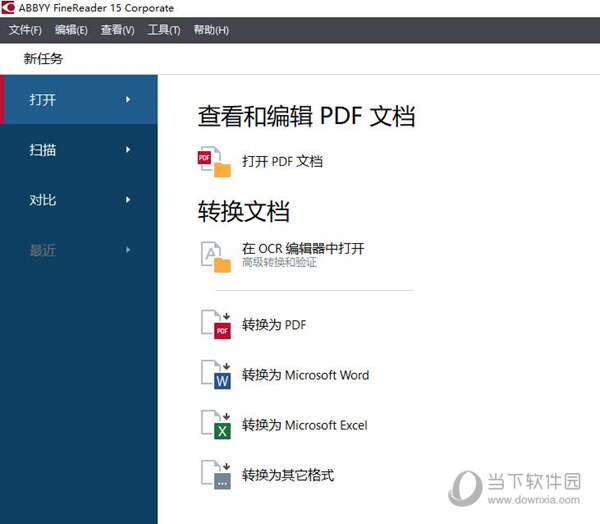Click the OCR editor open icon
The height and width of the screenshot is (524, 600).
215,256
